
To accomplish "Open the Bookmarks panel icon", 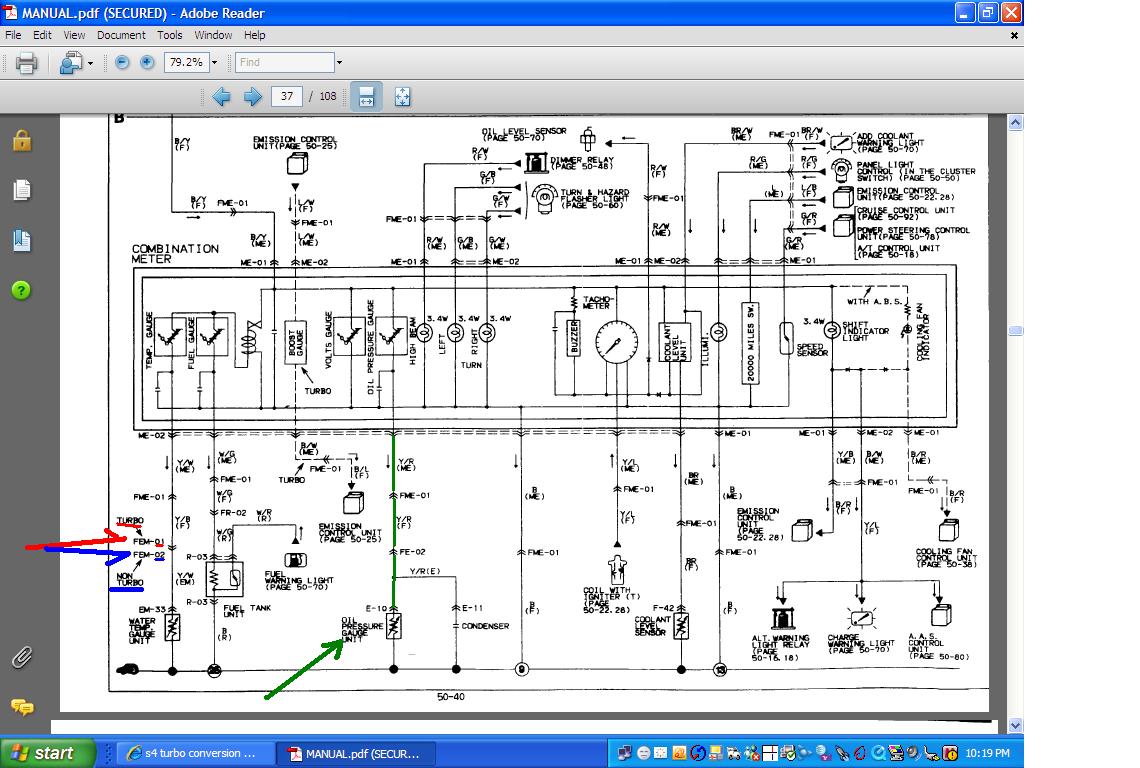I will (22, 241).
